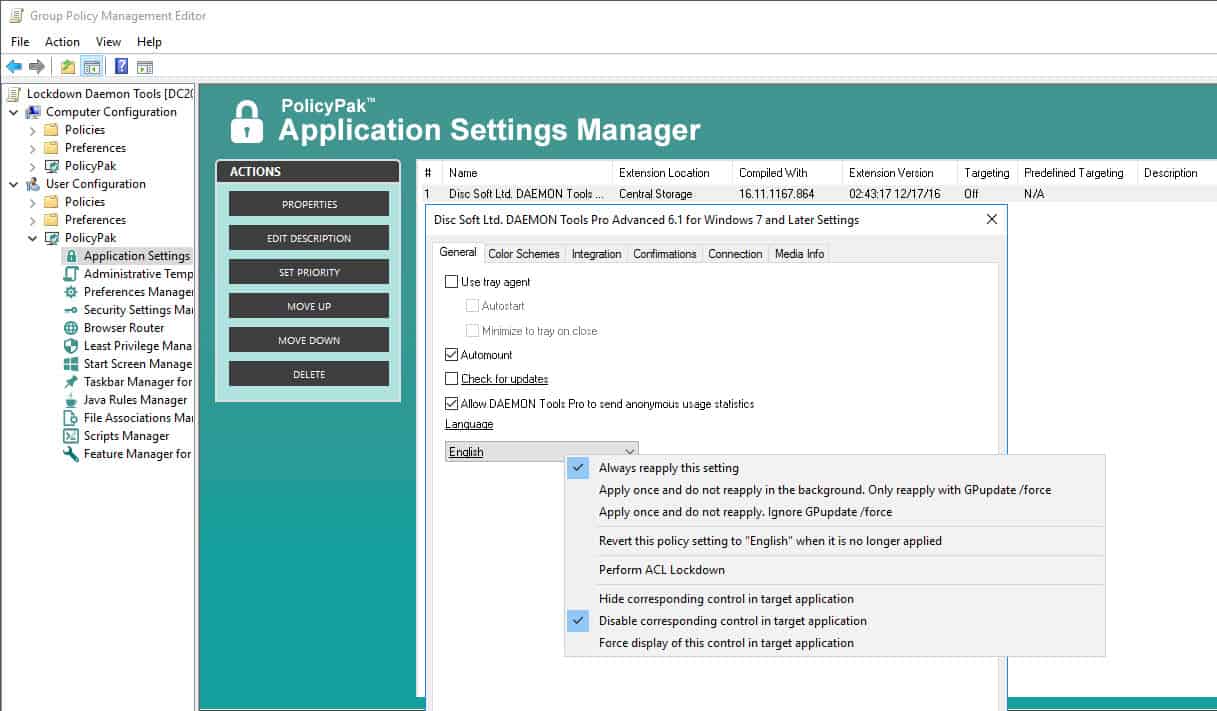Screen dimensions: 1217x711
Task: Choose Apply once, ignore GPupdate /force
Action: click(835, 512)
